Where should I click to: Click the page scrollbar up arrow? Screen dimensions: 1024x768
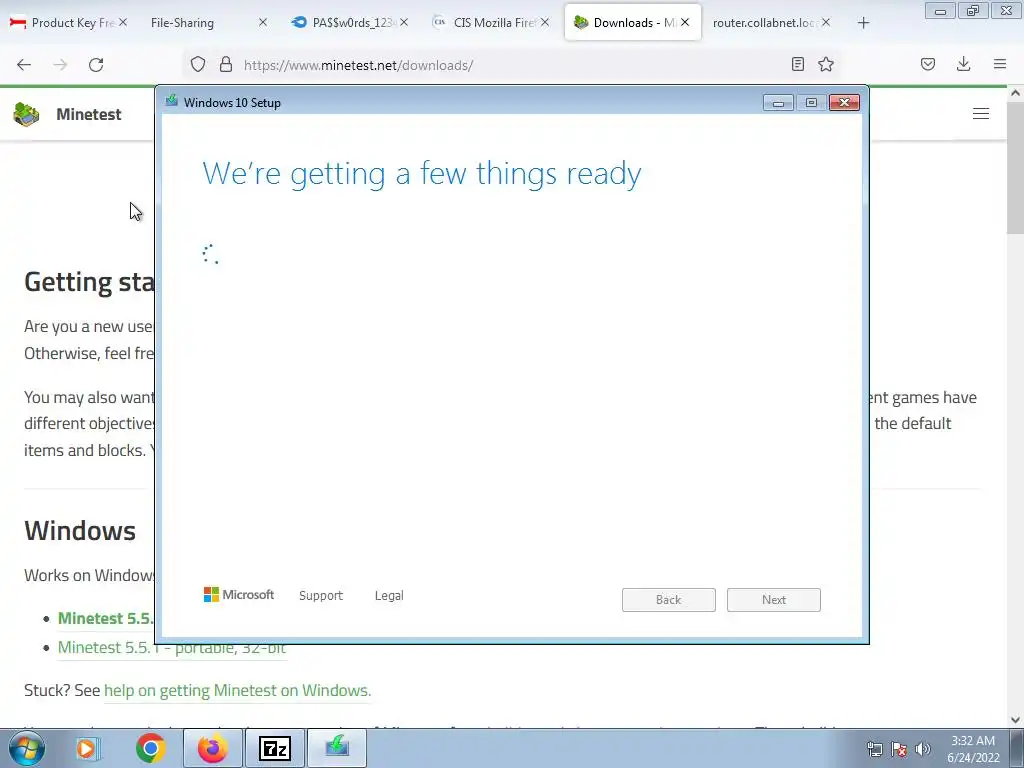point(1016,93)
